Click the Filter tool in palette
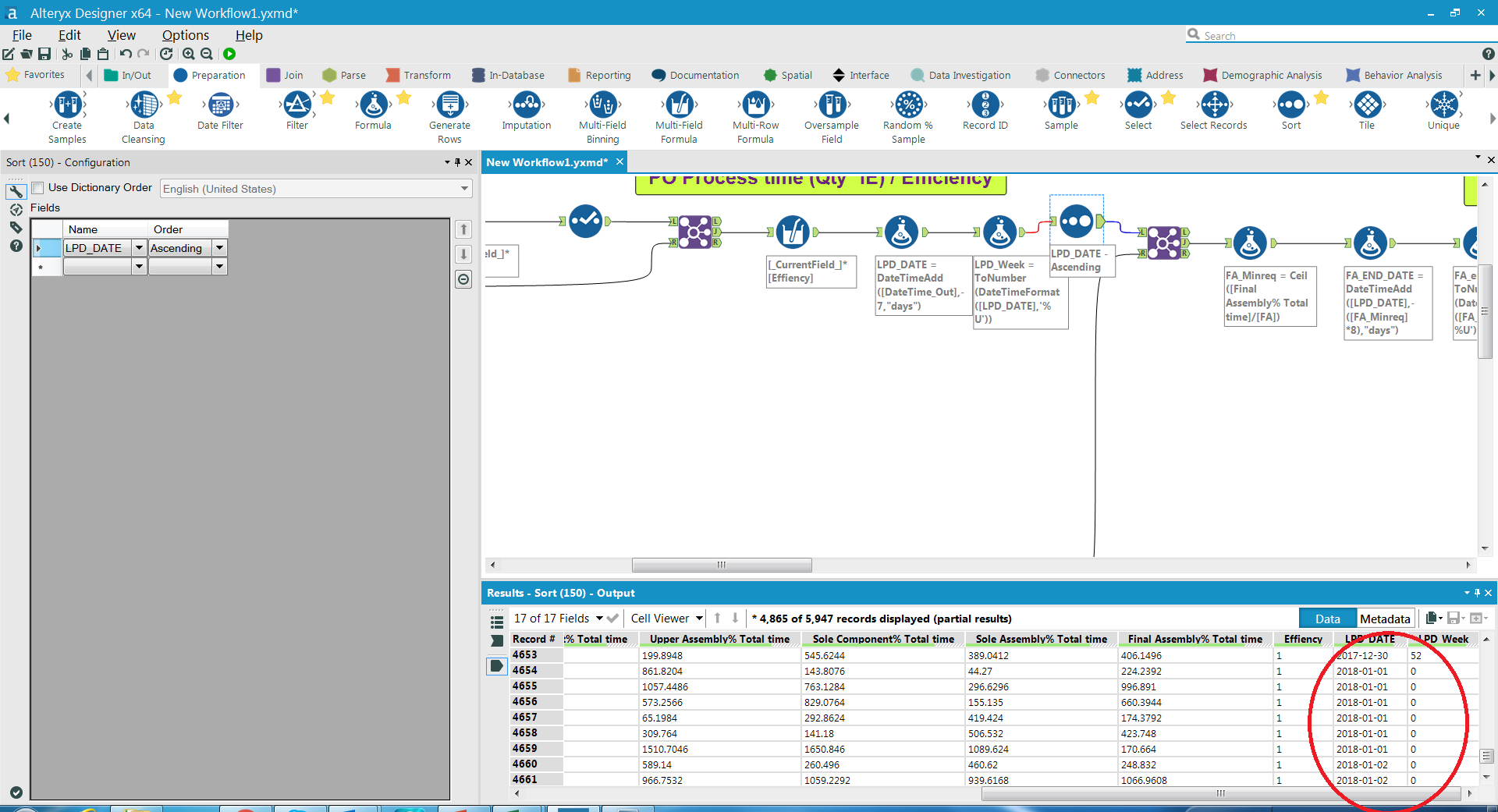Image resolution: width=1498 pixels, height=812 pixels. [x=296, y=105]
